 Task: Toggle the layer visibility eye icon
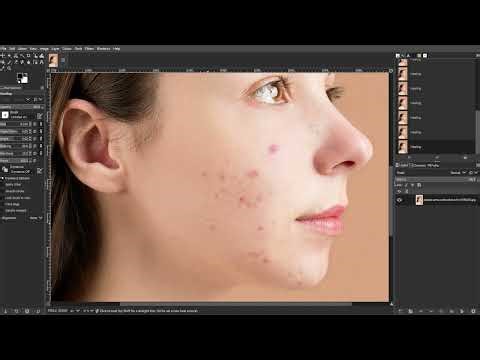[399, 200]
